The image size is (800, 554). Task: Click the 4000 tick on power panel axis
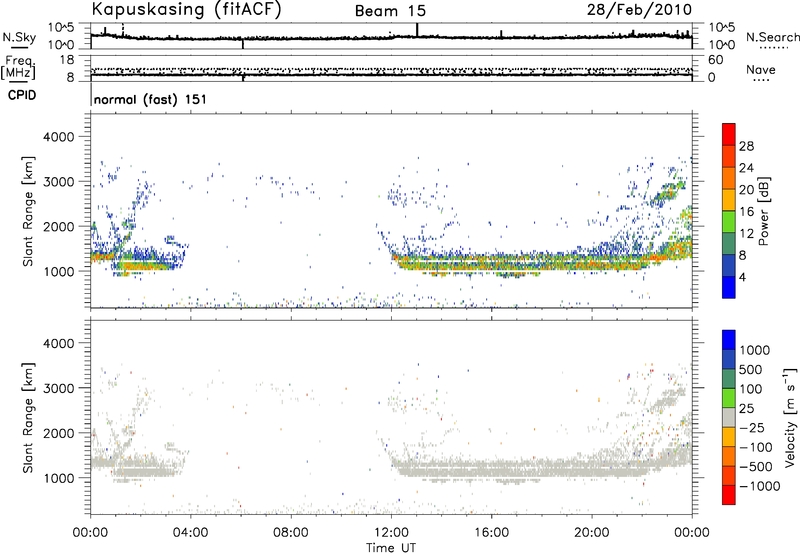tap(58, 137)
